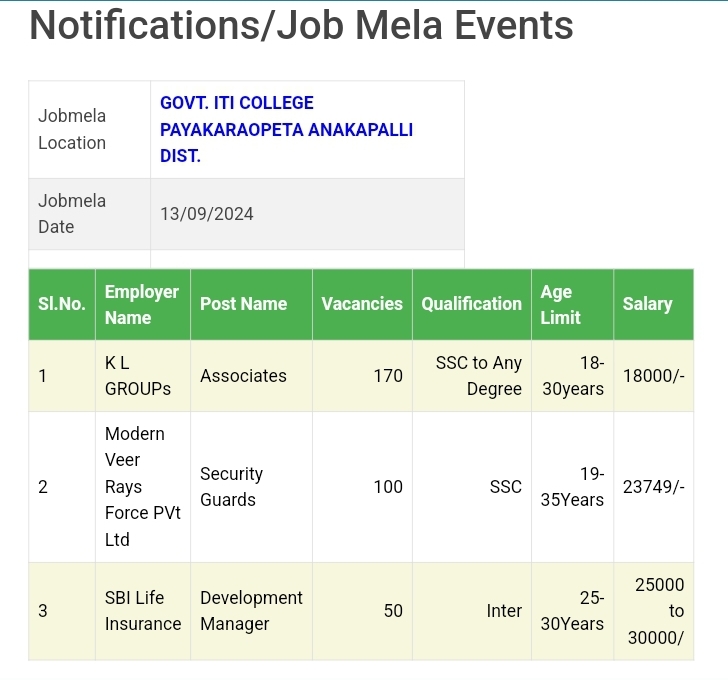Screen dimensions: 728x680
Task: Click age limit 19-35Years
Action: tap(572, 486)
